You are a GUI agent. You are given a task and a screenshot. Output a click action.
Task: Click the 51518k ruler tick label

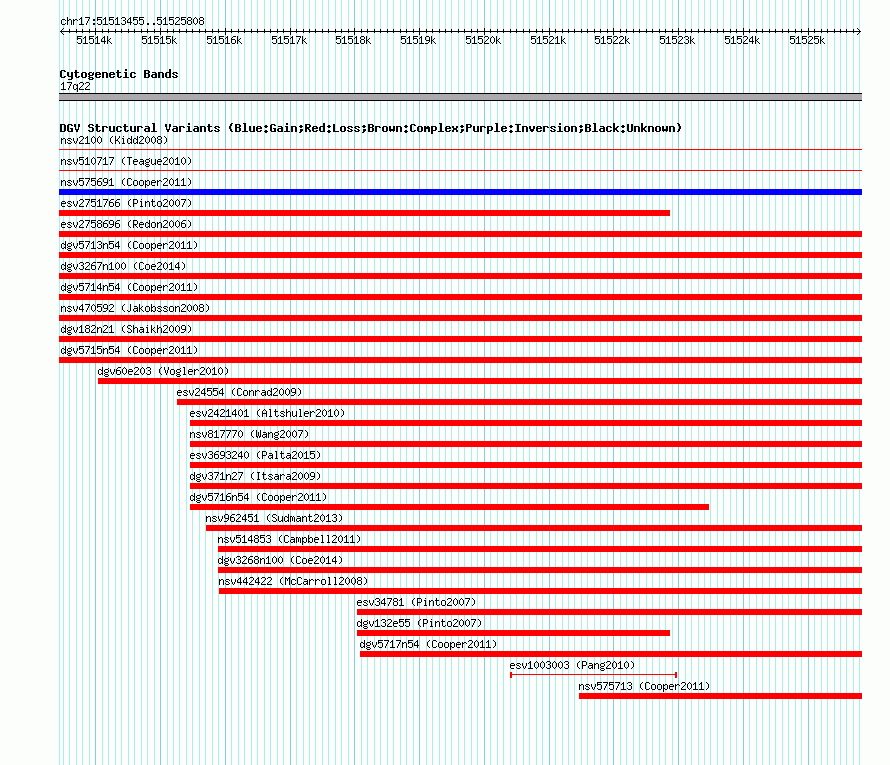coord(353,40)
